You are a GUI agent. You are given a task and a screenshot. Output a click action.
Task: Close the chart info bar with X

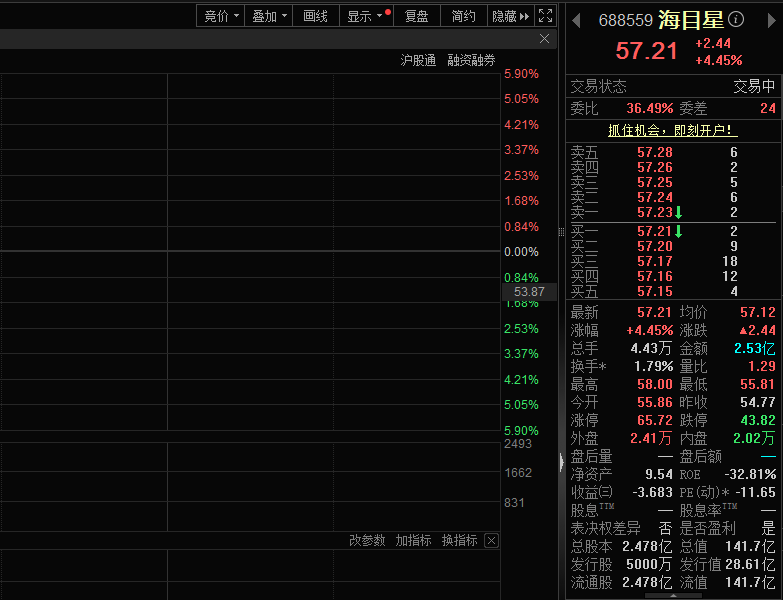(544, 39)
